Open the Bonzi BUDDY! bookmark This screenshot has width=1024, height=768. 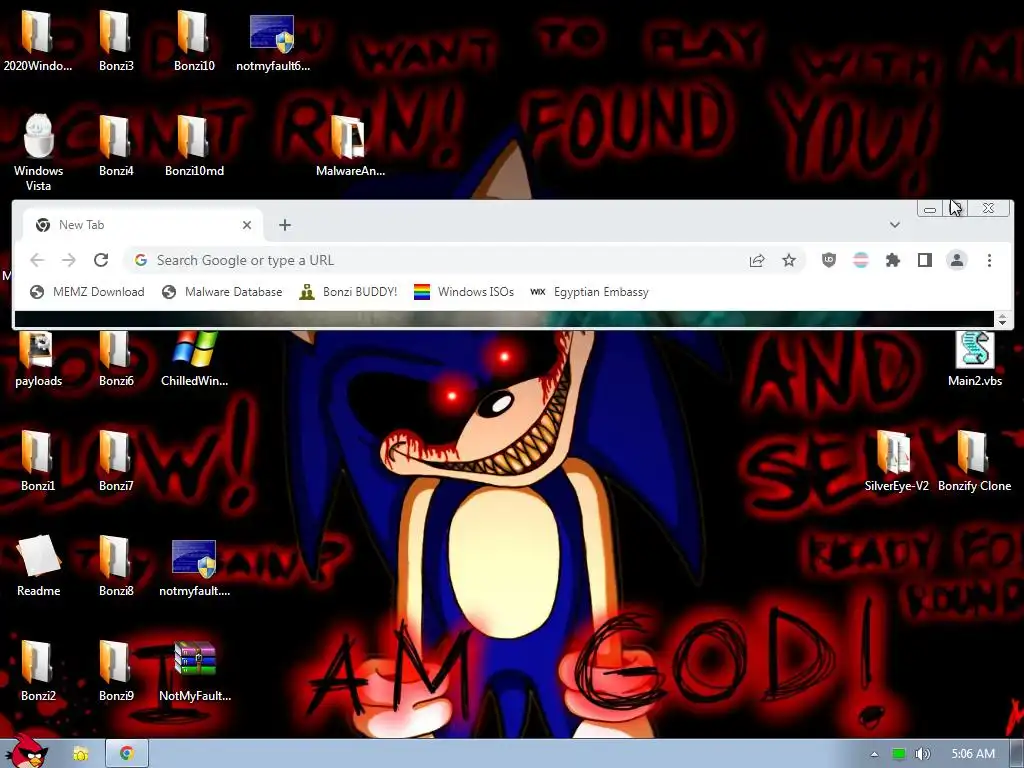(348, 292)
